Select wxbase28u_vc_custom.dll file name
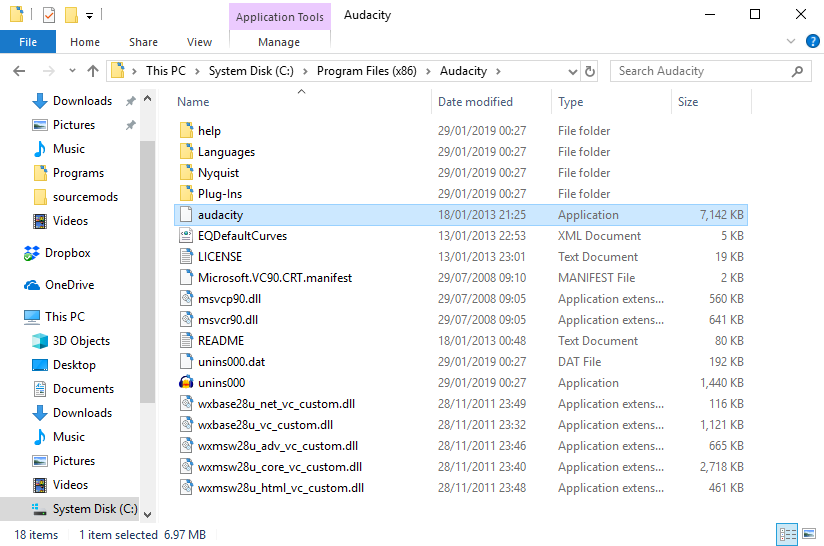824x546 pixels. [265, 425]
